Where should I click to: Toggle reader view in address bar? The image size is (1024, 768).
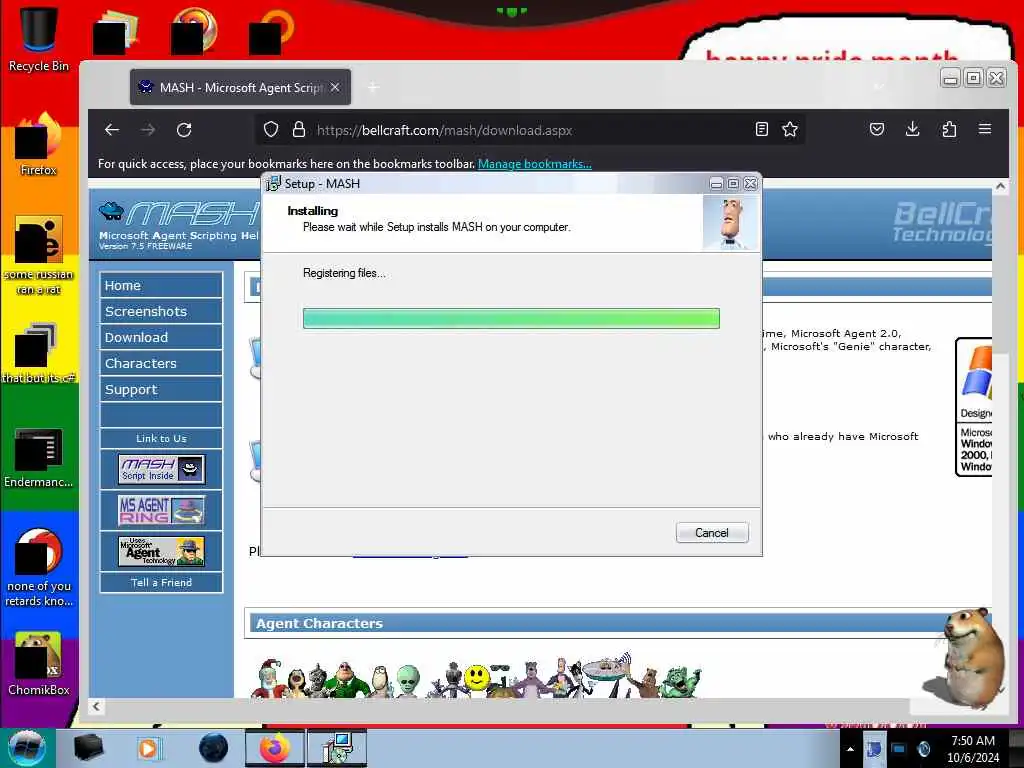tap(761, 129)
